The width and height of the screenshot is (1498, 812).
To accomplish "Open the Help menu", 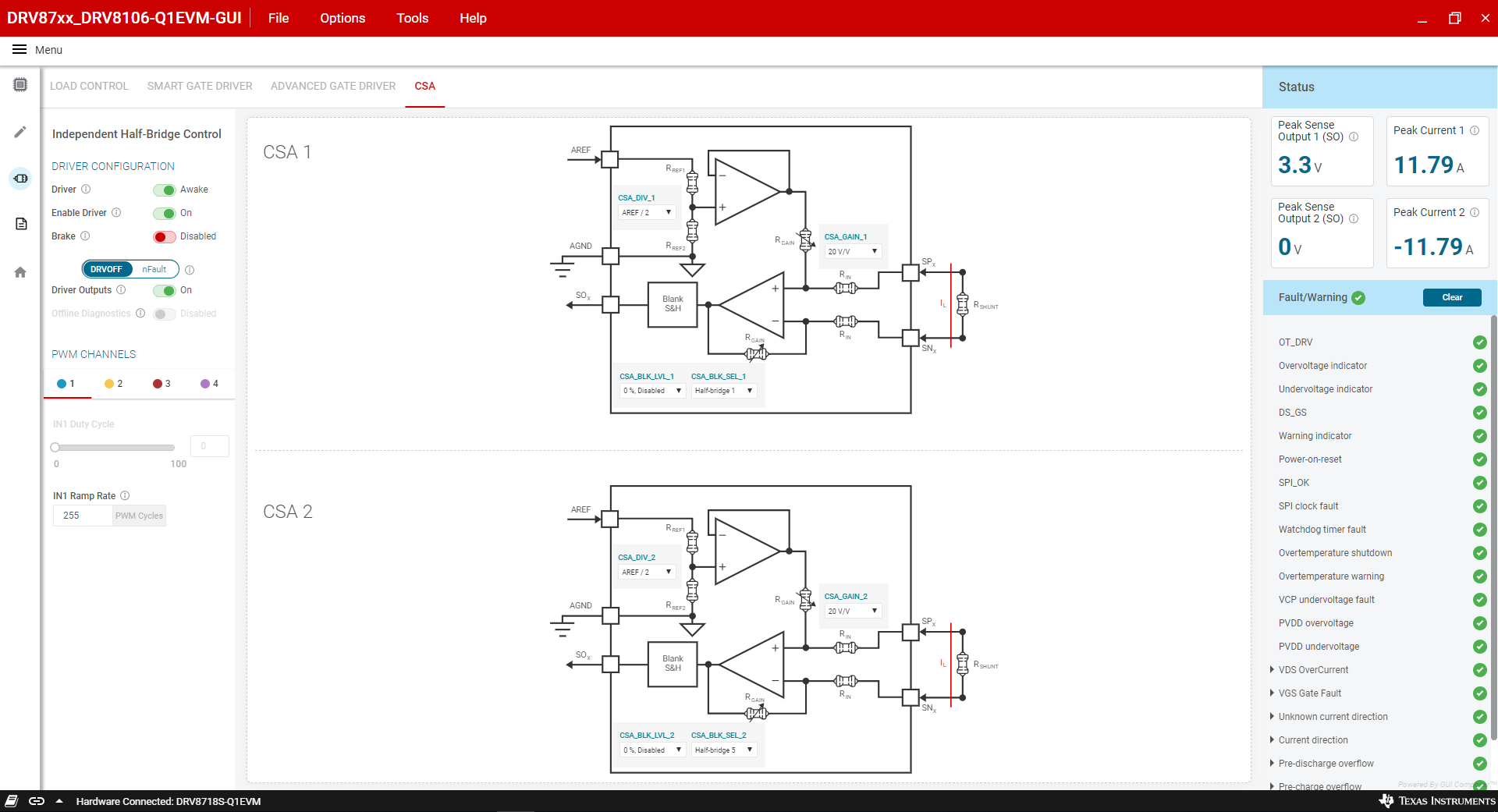I will point(473,18).
